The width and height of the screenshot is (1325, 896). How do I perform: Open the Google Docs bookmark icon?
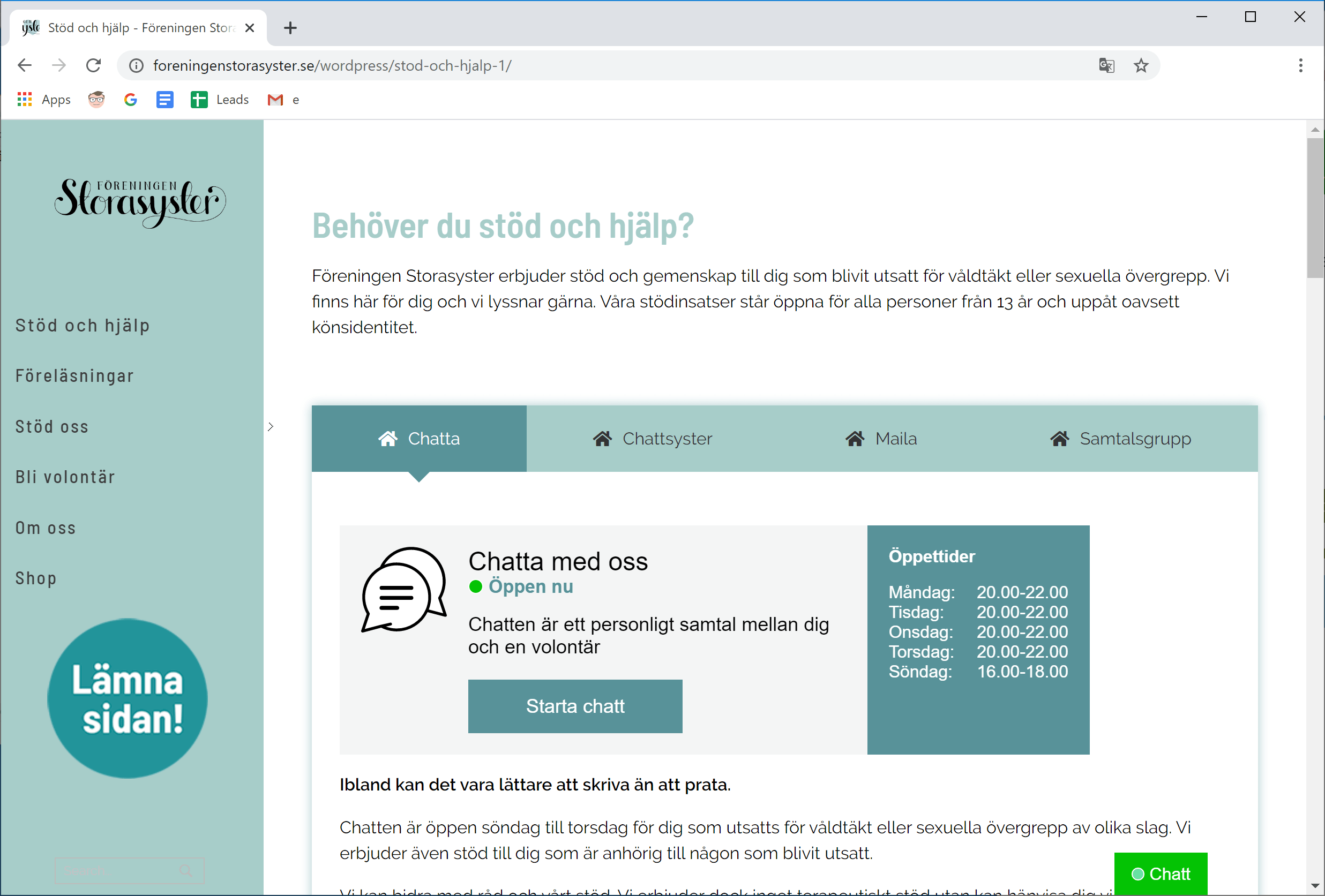(x=165, y=100)
